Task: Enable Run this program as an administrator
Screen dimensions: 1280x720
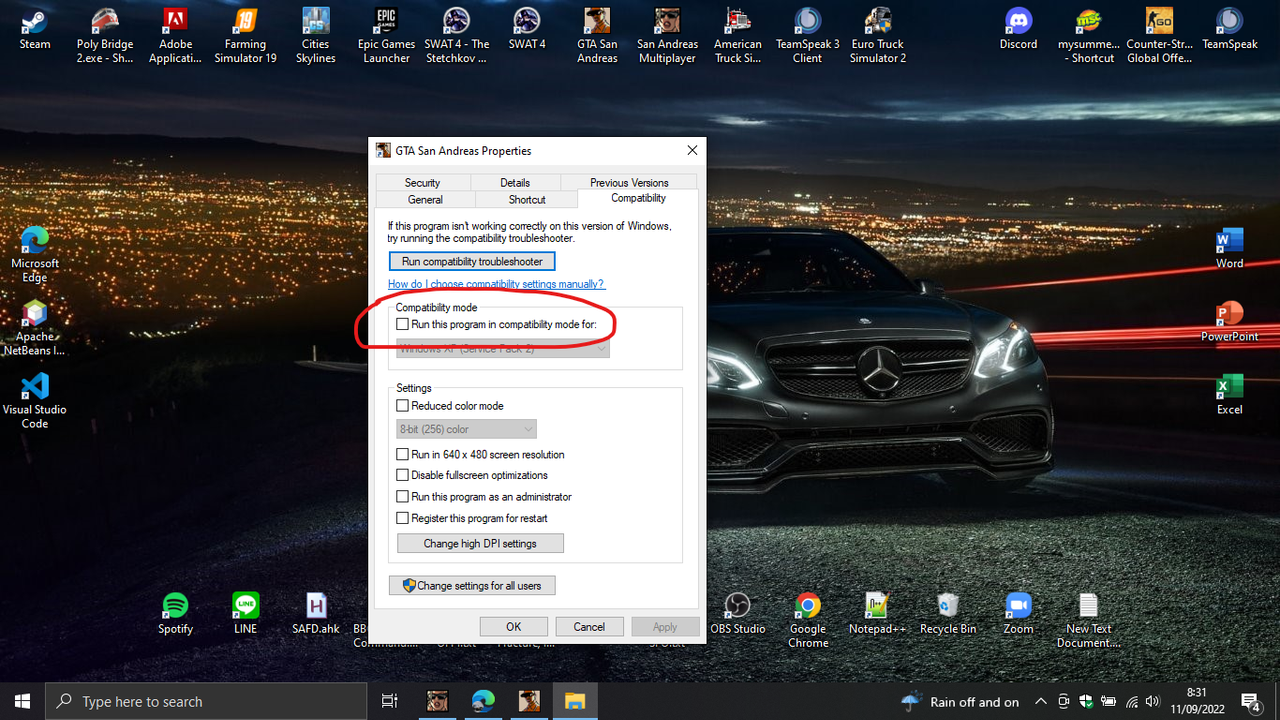Action: click(x=403, y=497)
